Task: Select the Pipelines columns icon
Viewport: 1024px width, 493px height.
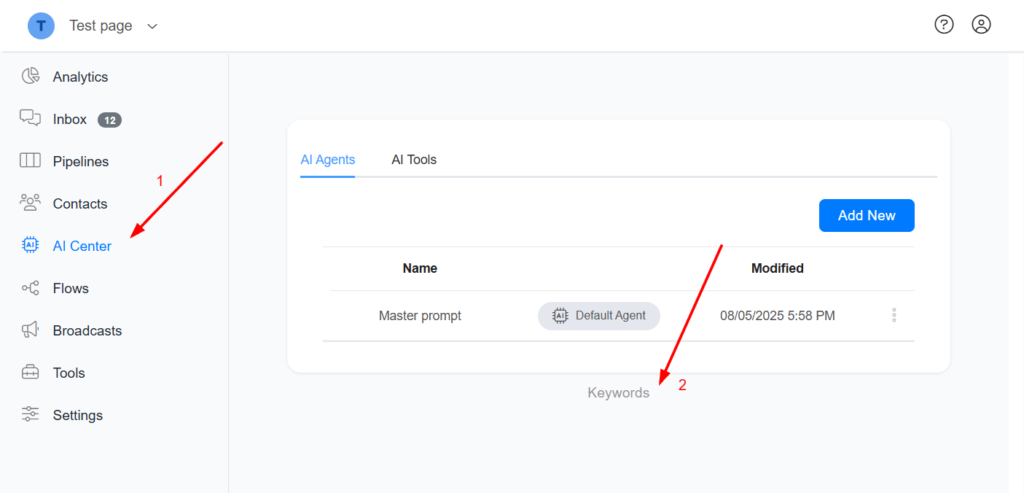Action: pos(30,161)
